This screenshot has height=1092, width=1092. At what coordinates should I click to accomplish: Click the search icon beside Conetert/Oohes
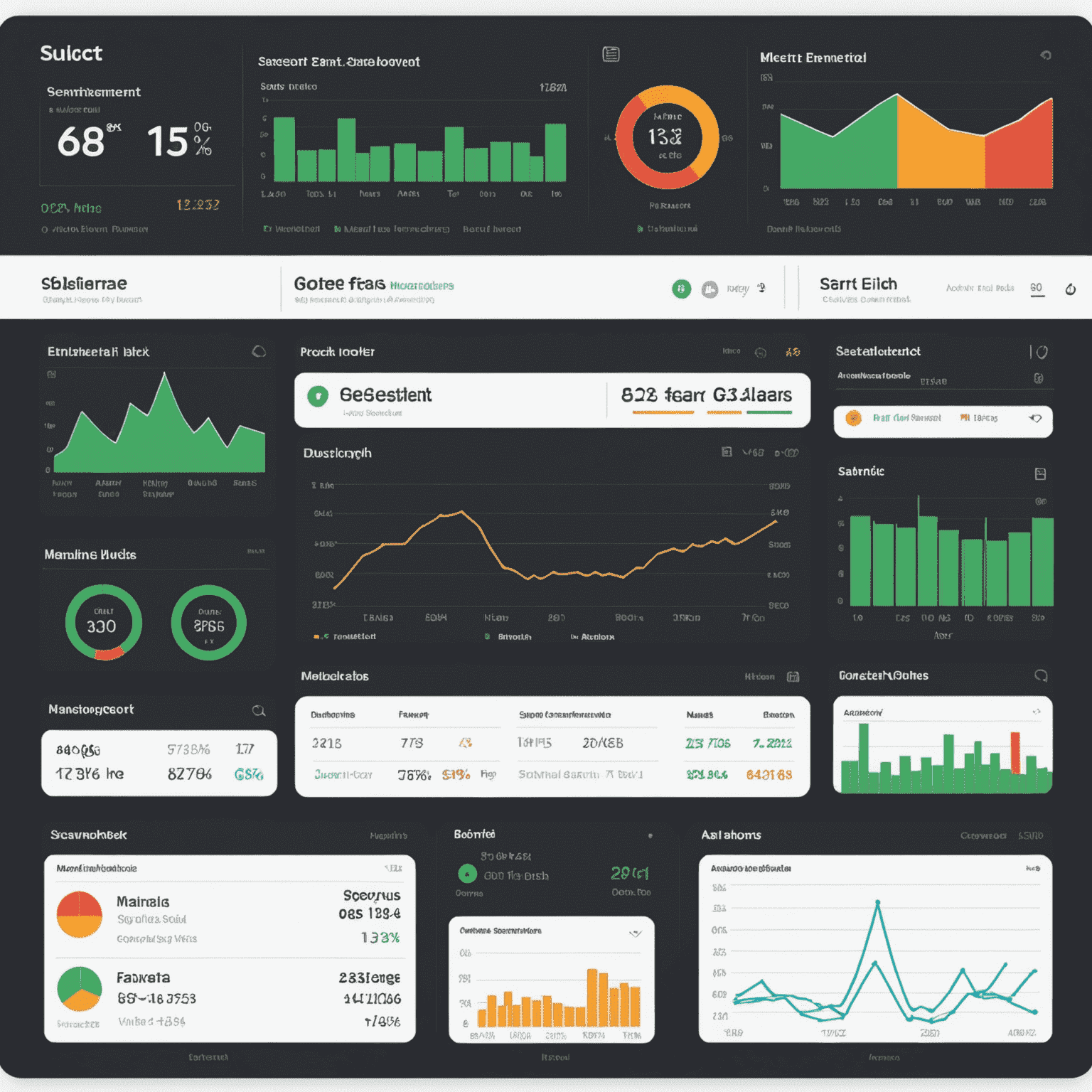coord(1041,675)
